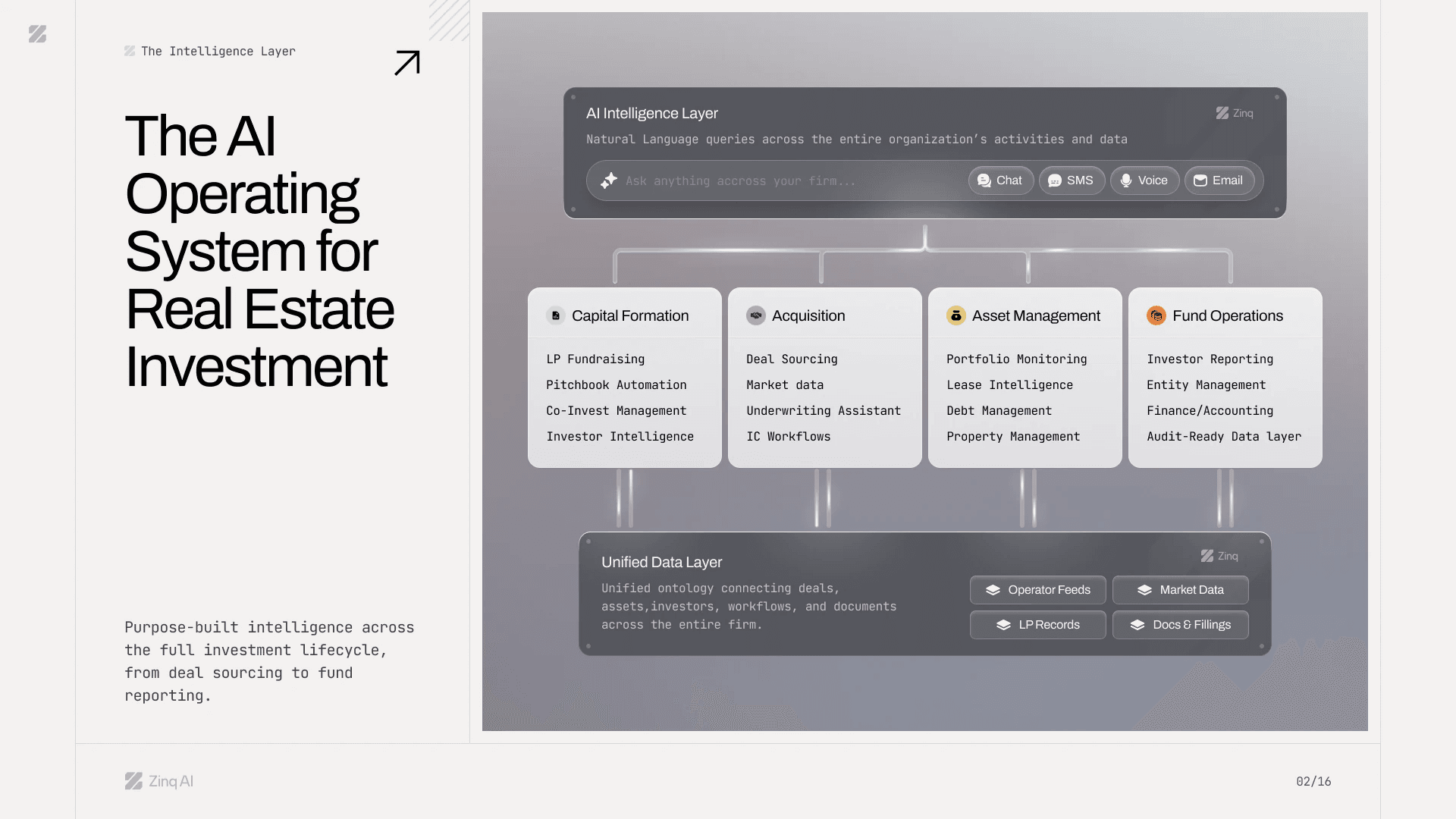The image size is (1456, 819).
Task: Click the Zinq logo in Unified Data Layer panel
Action: (x=1219, y=556)
